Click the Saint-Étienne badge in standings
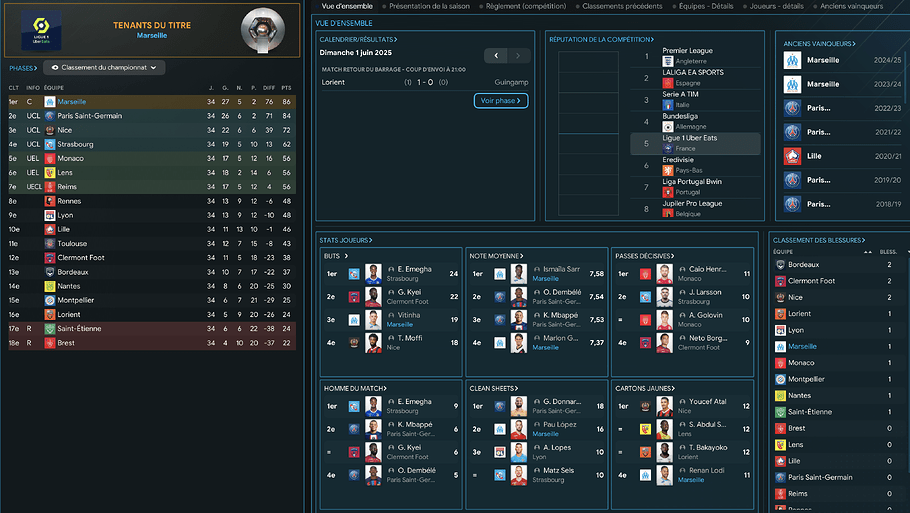Screen dimensions: 910x513 coord(50,328)
